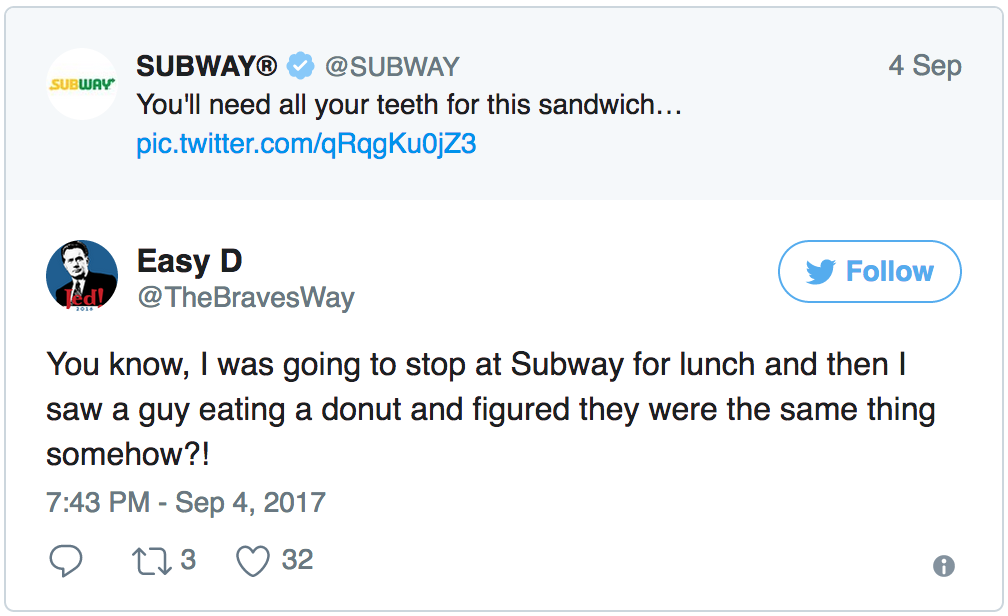This screenshot has height=616, width=1008.
Task: Open the Subway logo avatar
Action: (x=82, y=84)
